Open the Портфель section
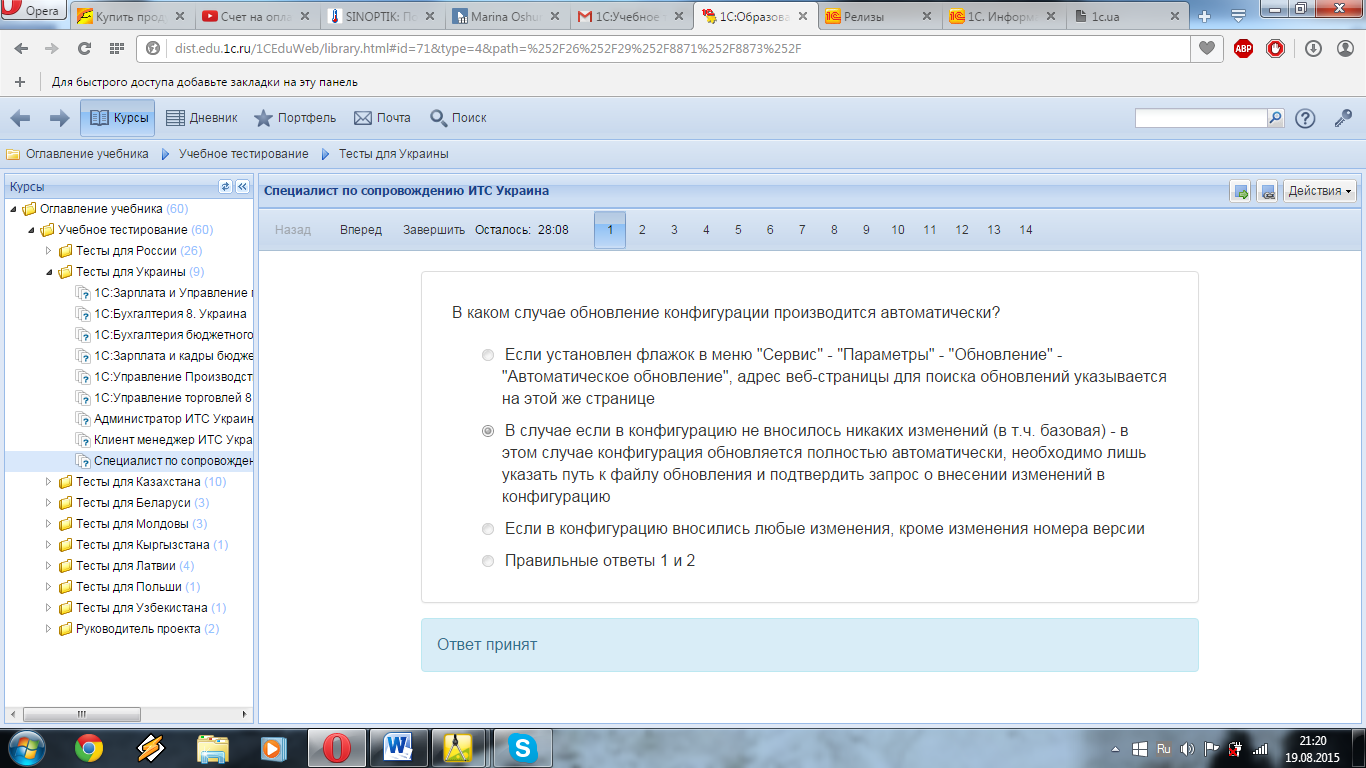Screen dimensions: 1366x768 (294, 118)
